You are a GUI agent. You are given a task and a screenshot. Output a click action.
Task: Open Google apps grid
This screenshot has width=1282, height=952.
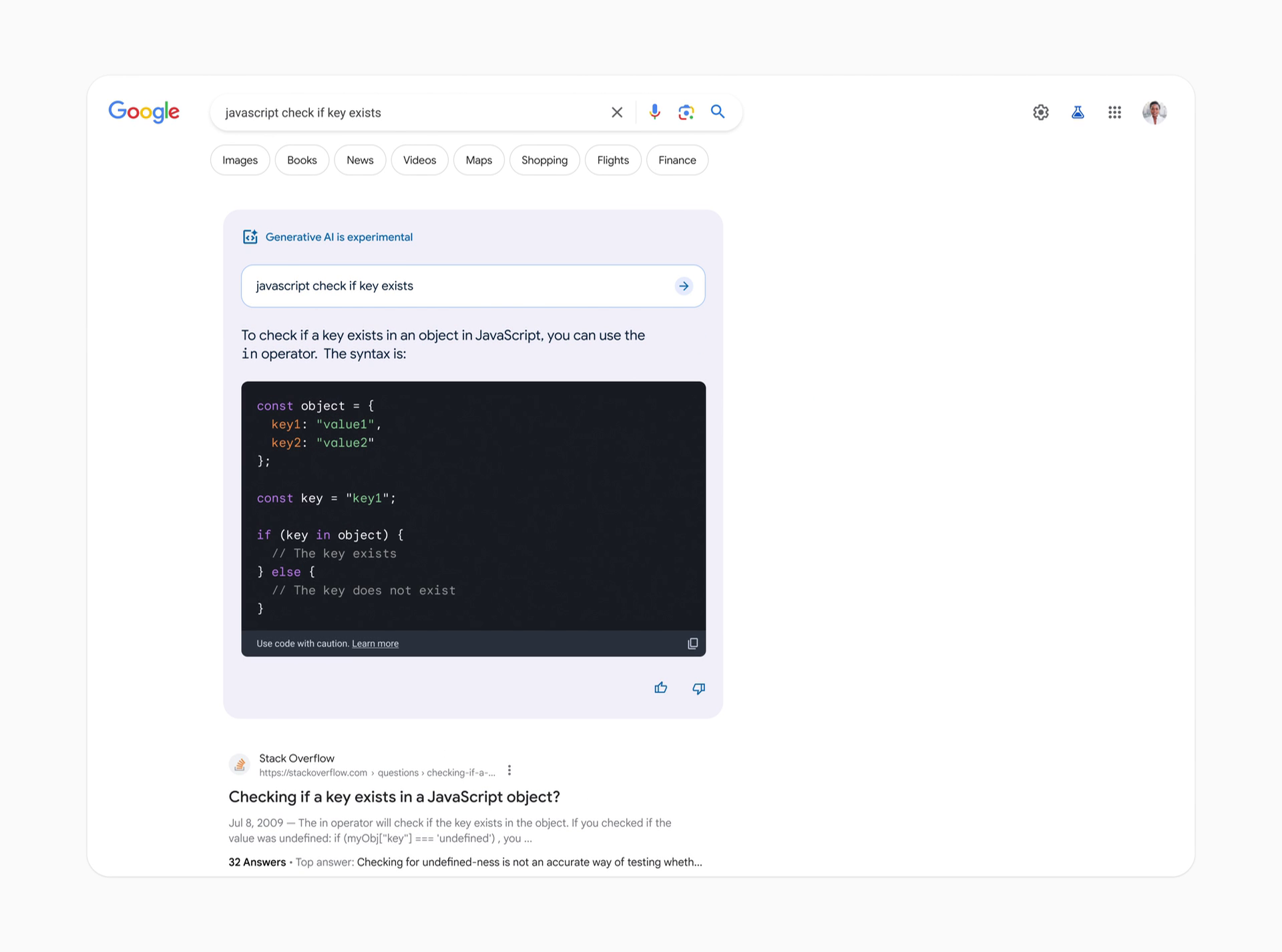click(1114, 112)
